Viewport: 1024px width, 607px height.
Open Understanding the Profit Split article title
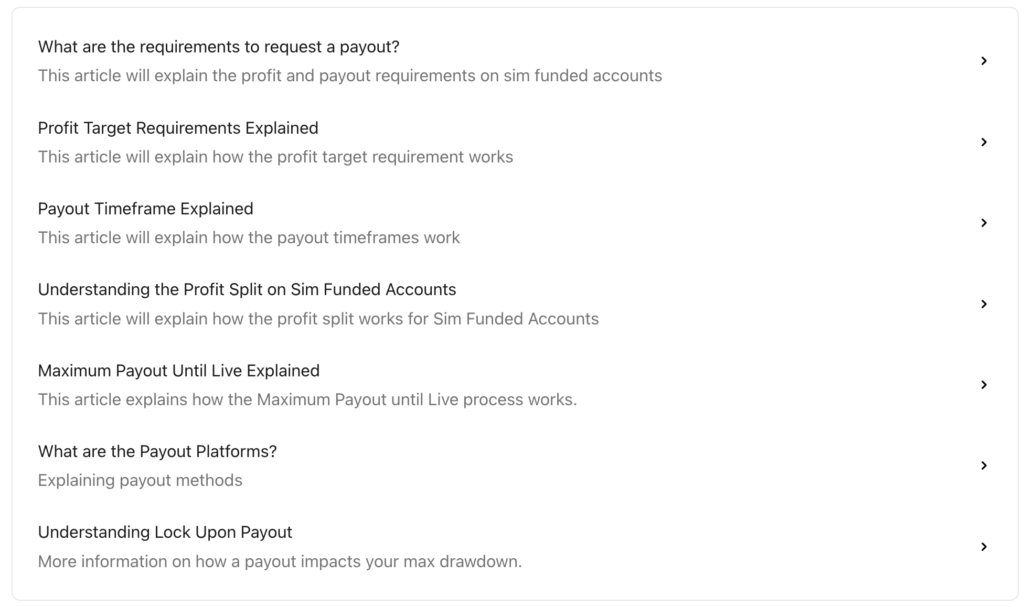(x=247, y=289)
